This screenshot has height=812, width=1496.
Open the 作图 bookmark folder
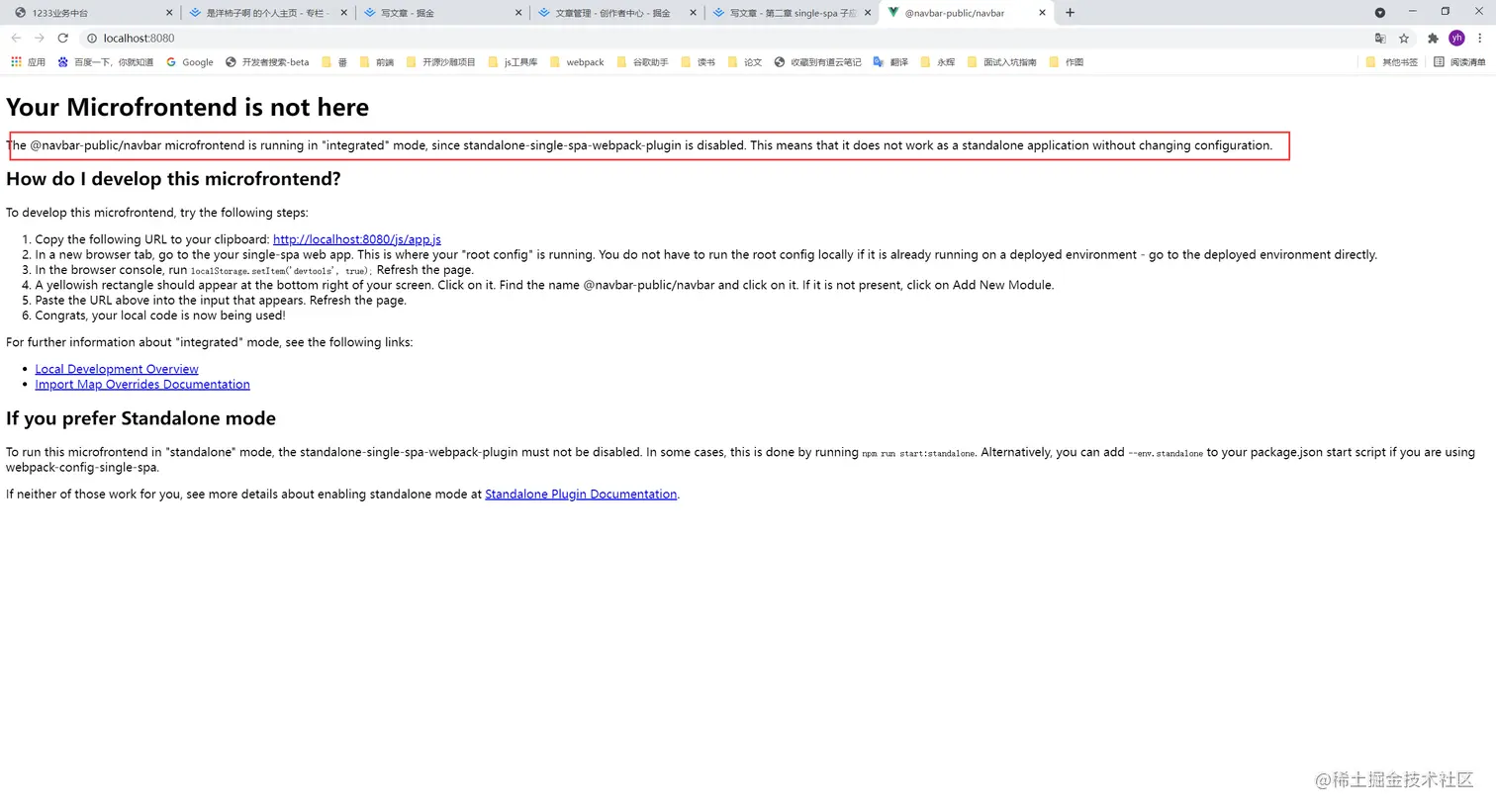point(1066,61)
